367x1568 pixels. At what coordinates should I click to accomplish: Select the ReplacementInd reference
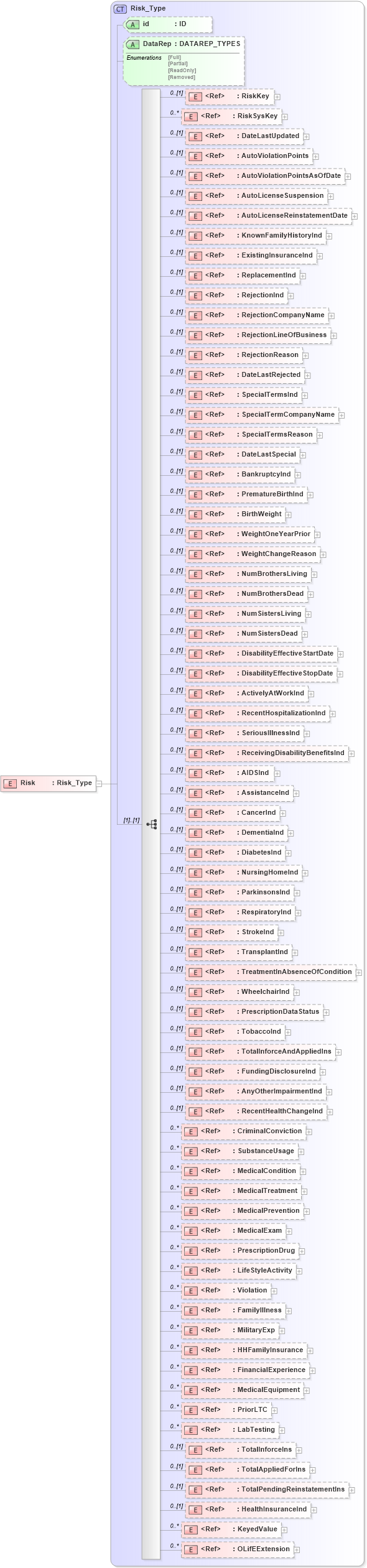[x=242, y=276]
